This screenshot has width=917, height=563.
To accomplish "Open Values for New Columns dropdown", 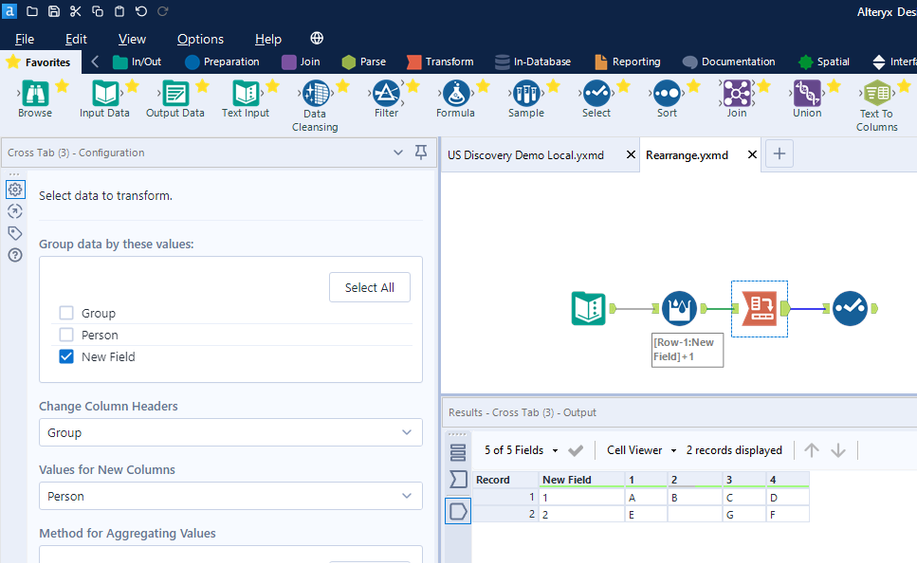I will 230,496.
